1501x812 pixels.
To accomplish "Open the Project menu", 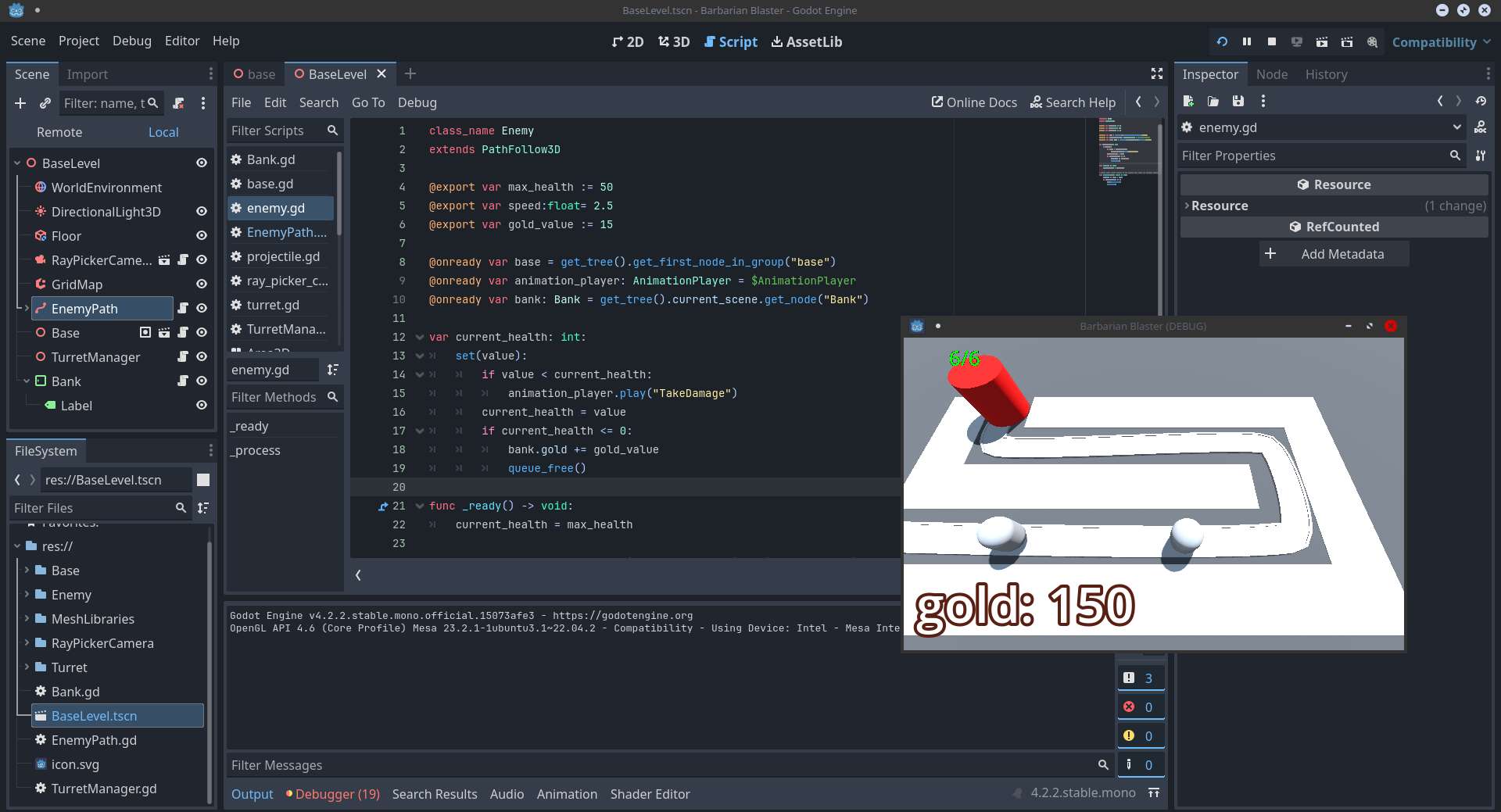I will pos(79,41).
